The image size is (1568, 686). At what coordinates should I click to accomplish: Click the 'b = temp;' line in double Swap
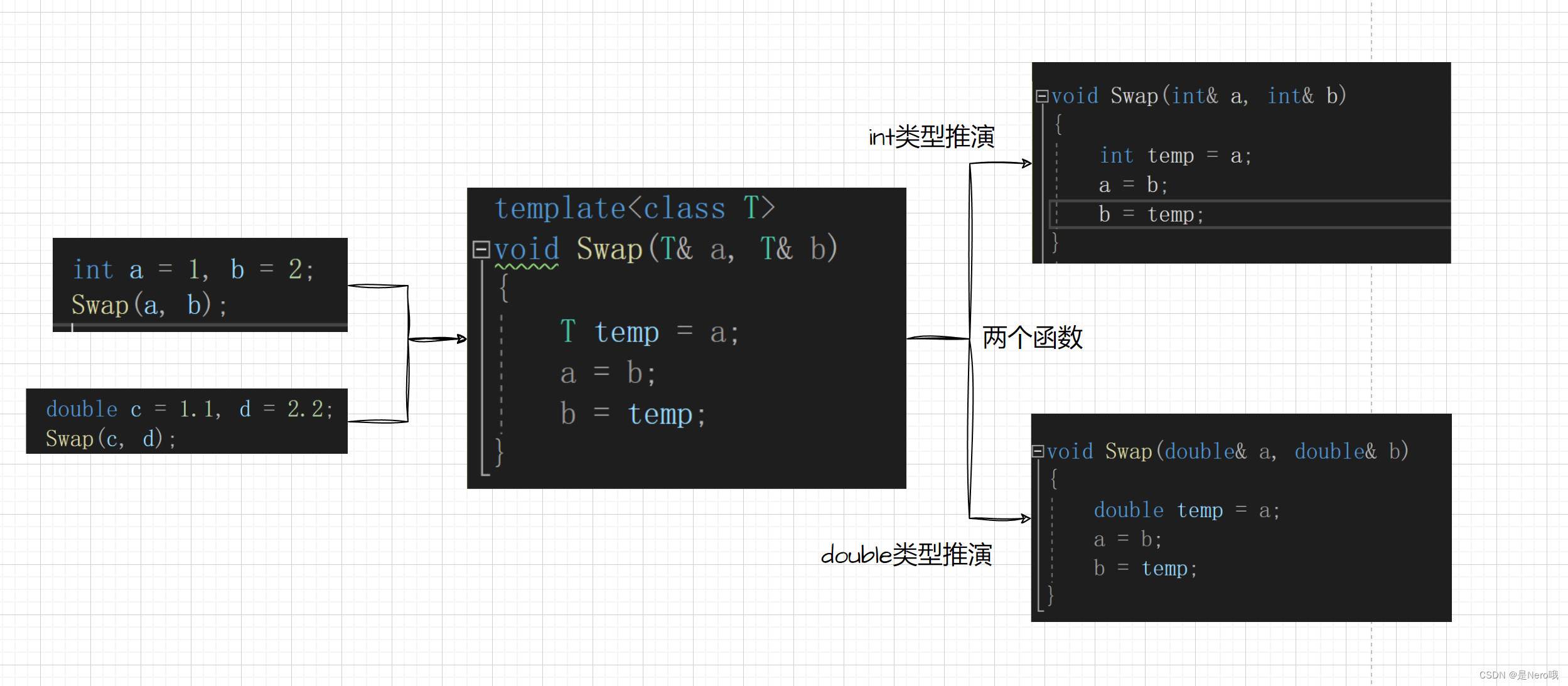click(1146, 569)
